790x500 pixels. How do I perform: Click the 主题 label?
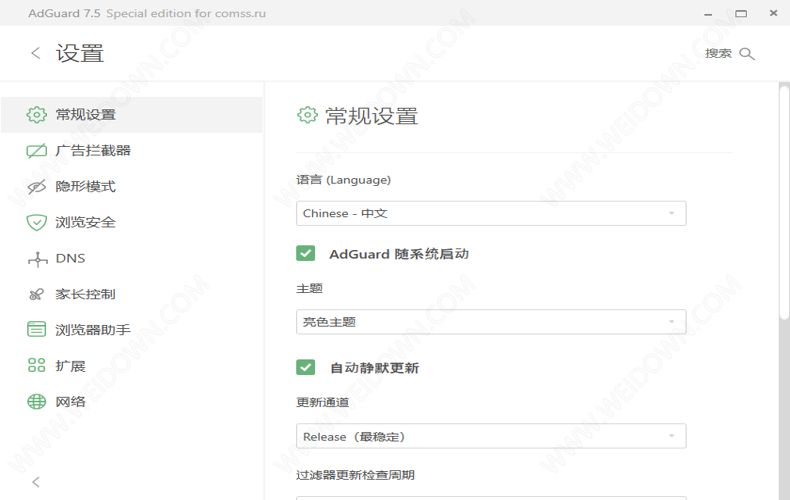coord(309,288)
